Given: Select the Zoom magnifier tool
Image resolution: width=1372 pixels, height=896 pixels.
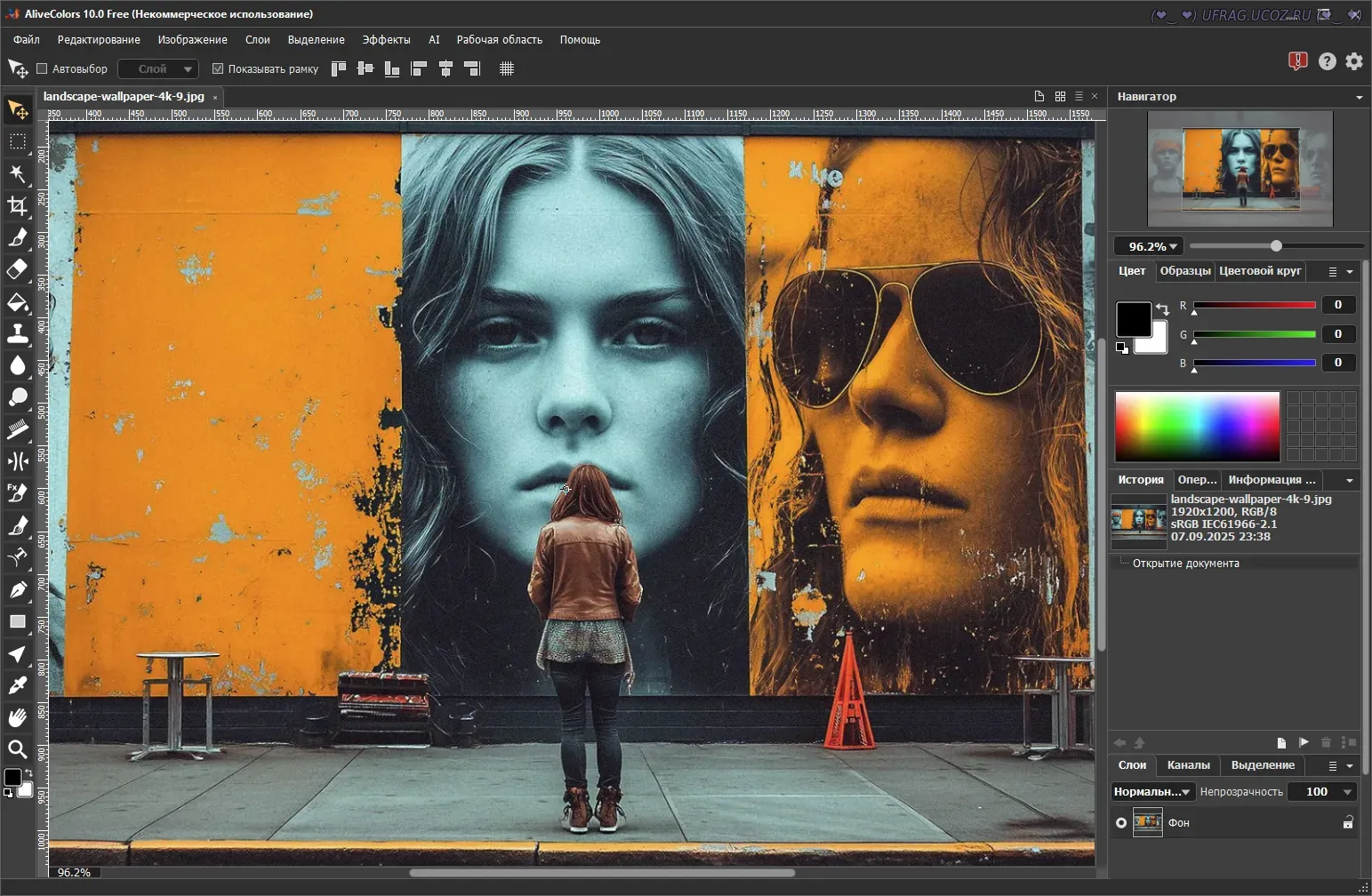Looking at the screenshot, I should point(17,749).
